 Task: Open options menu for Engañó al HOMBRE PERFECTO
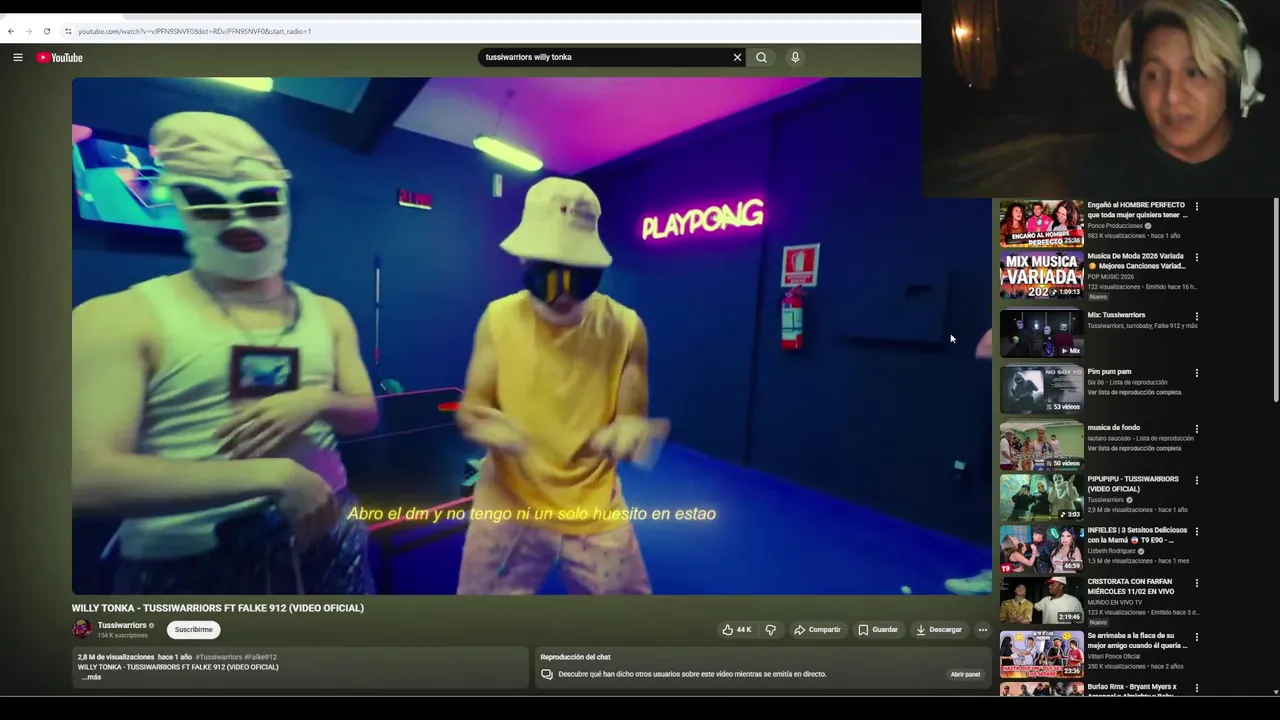[x=1197, y=207]
